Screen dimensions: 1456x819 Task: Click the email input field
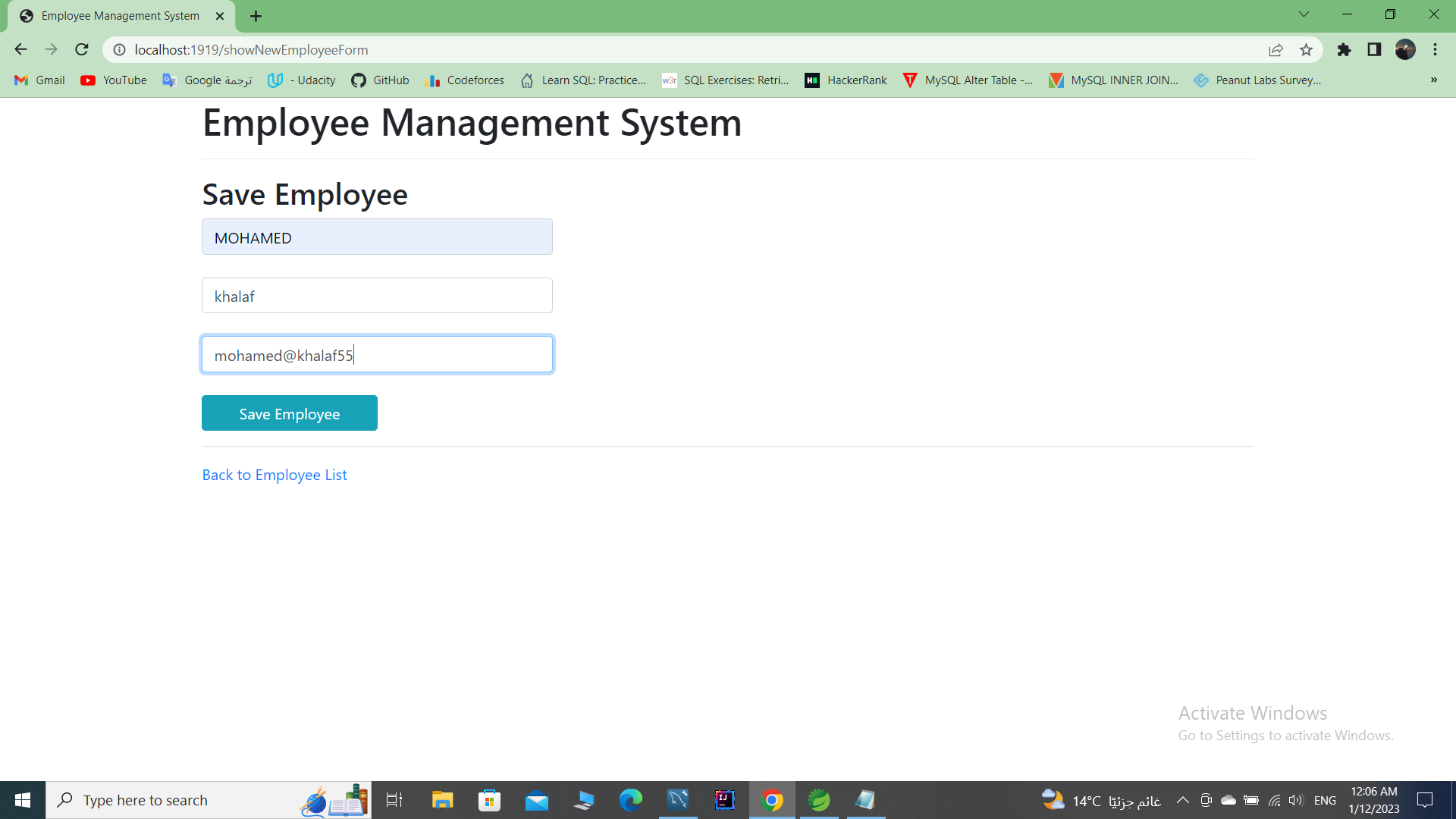click(377, 354)
